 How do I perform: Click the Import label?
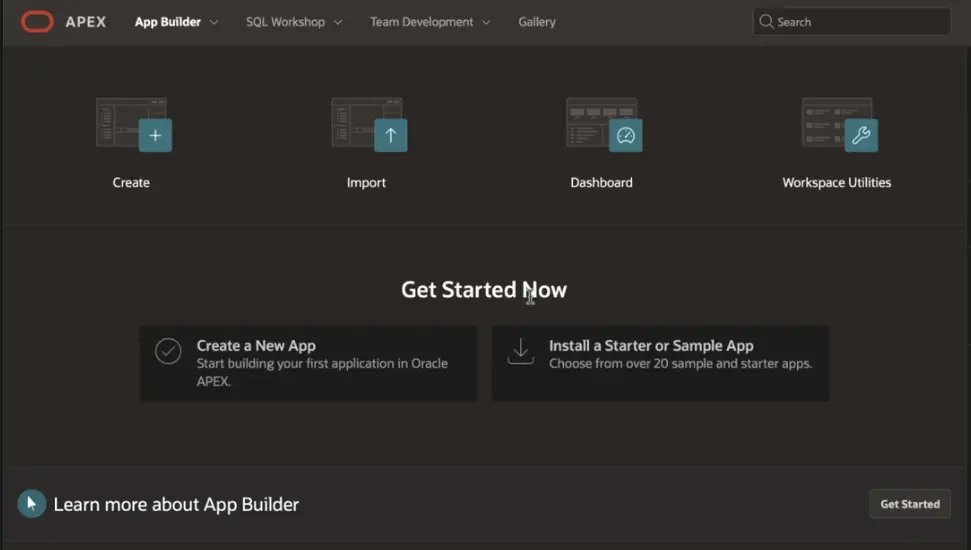[x=366, y=183]
